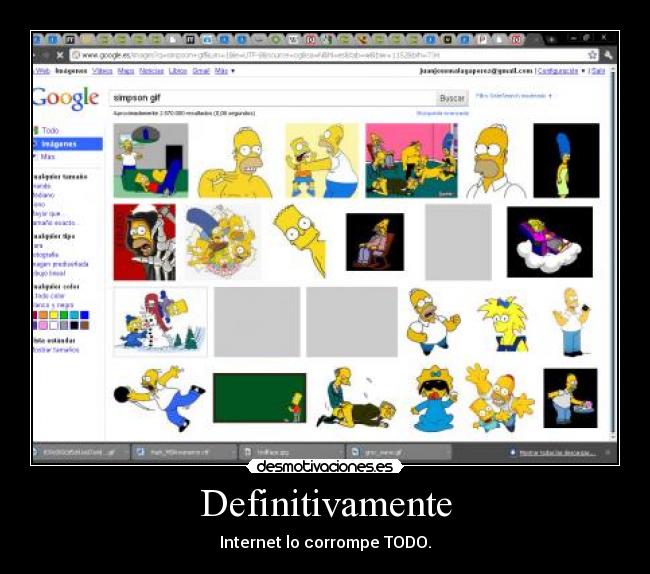The width and height of the screenshot is (650, 574).
Task: Filter by Icono size
Action: click(39, 204)
